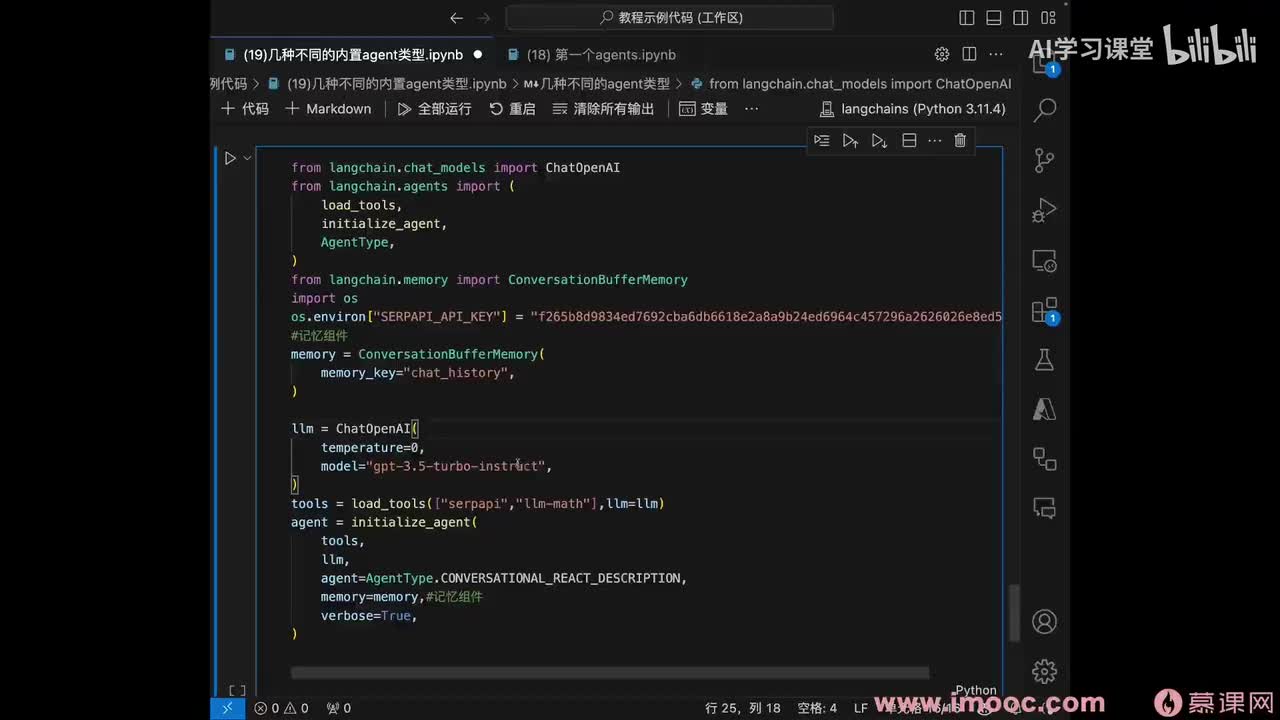Open errors and warnings count in status bar

[x=281, y=708]
